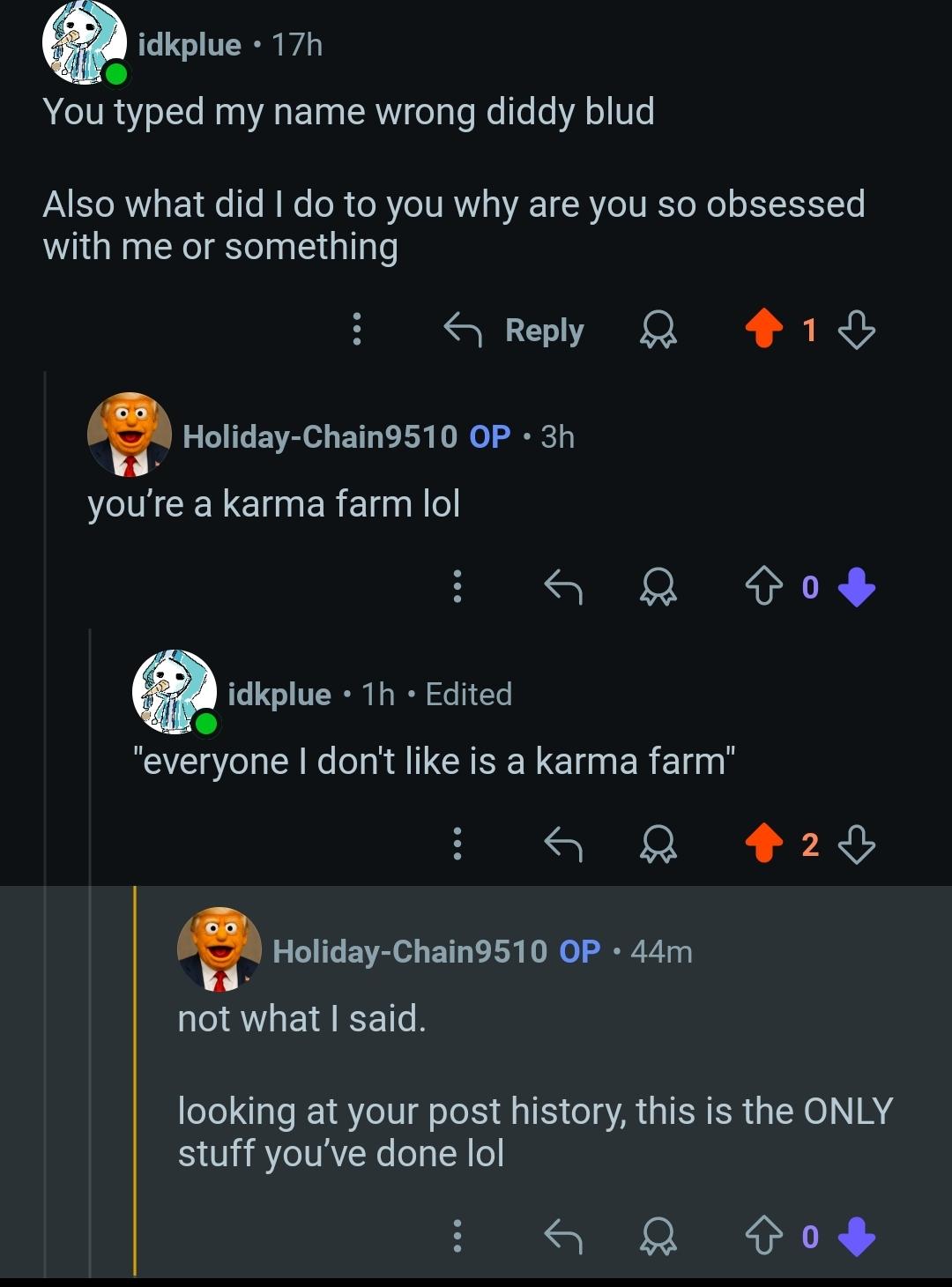Open more options on "not what I said" comment
The image size is (952, 1287).
tap(457, 1236)
